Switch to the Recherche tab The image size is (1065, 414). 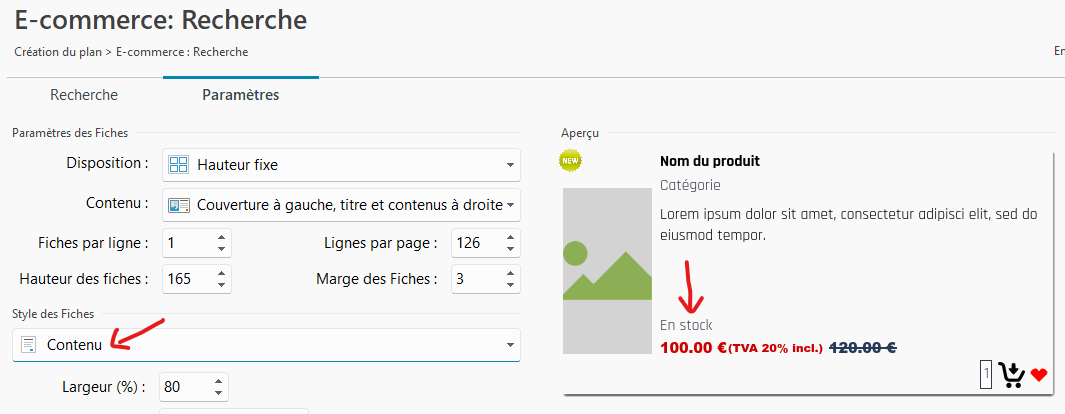pyautogui.click(x=84, y=95)
